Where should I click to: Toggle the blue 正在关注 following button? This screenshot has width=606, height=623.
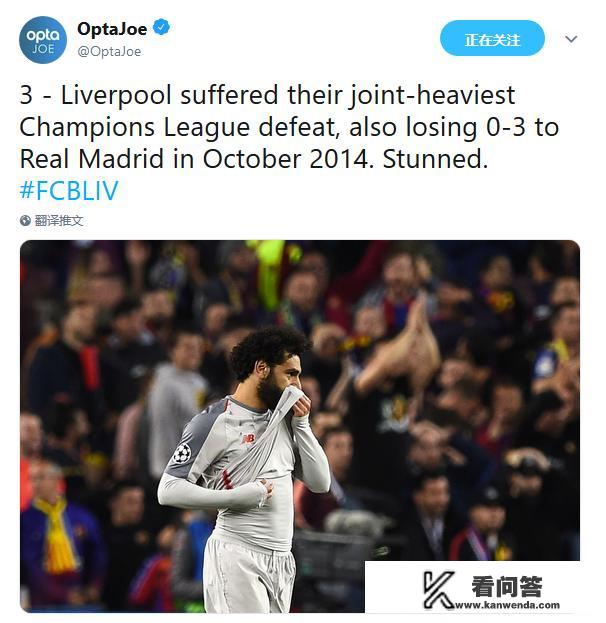[x=492, y=39]
